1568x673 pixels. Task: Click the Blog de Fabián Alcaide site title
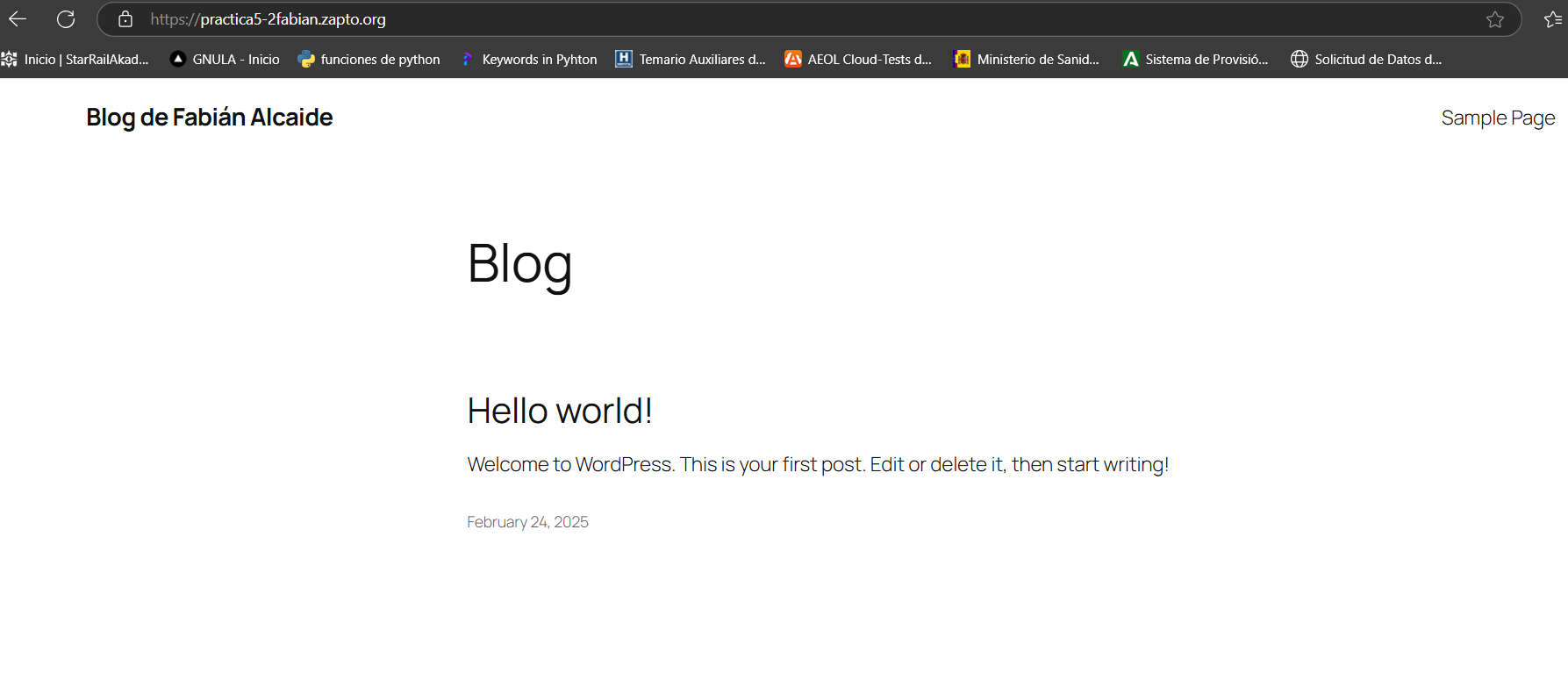coord(210,118)
